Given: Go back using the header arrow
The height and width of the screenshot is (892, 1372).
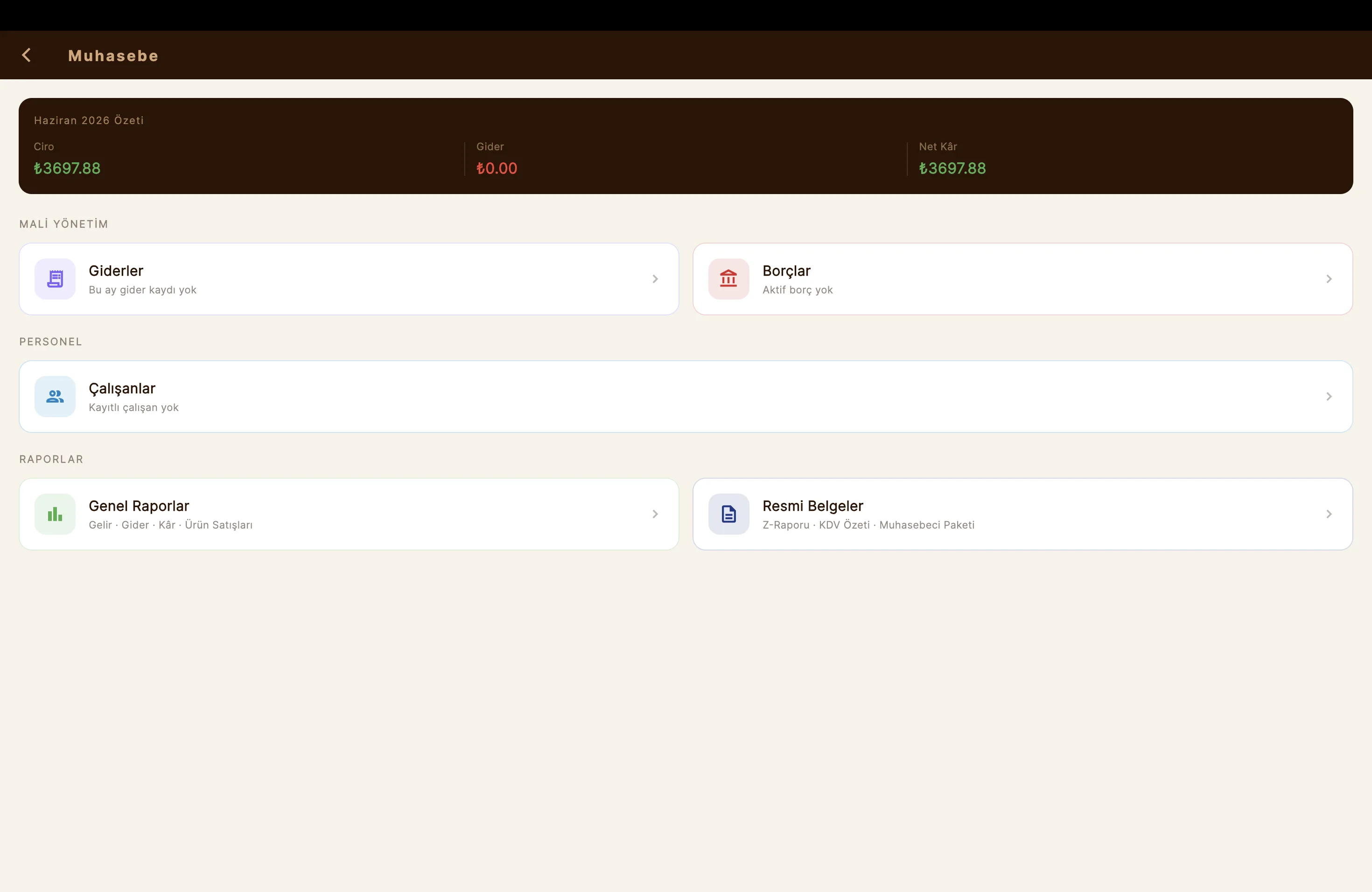Looking at the screenshot, I should [x=27, y=56].
